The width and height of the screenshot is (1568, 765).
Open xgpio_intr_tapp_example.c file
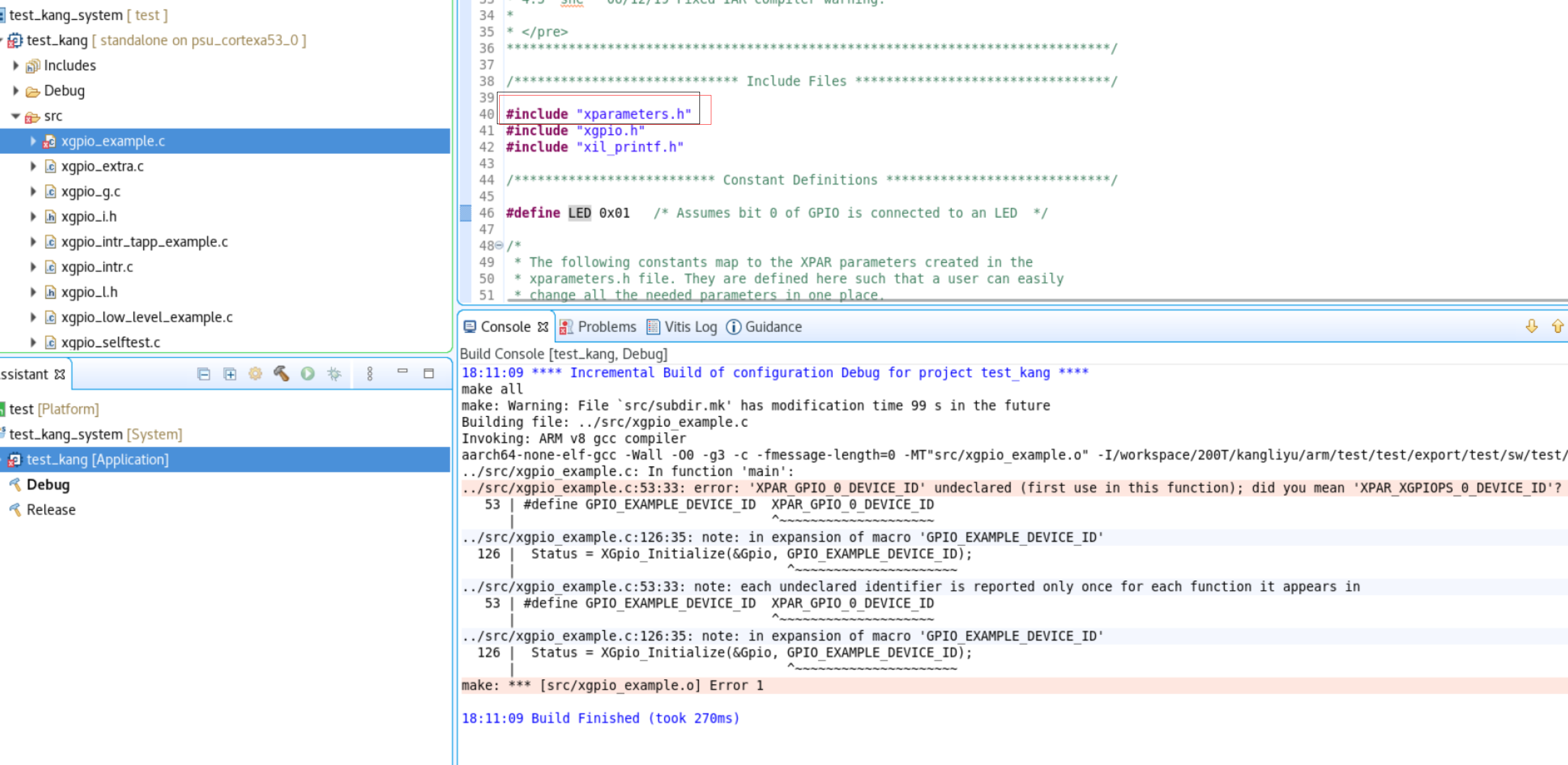click(x=144, y=242)
